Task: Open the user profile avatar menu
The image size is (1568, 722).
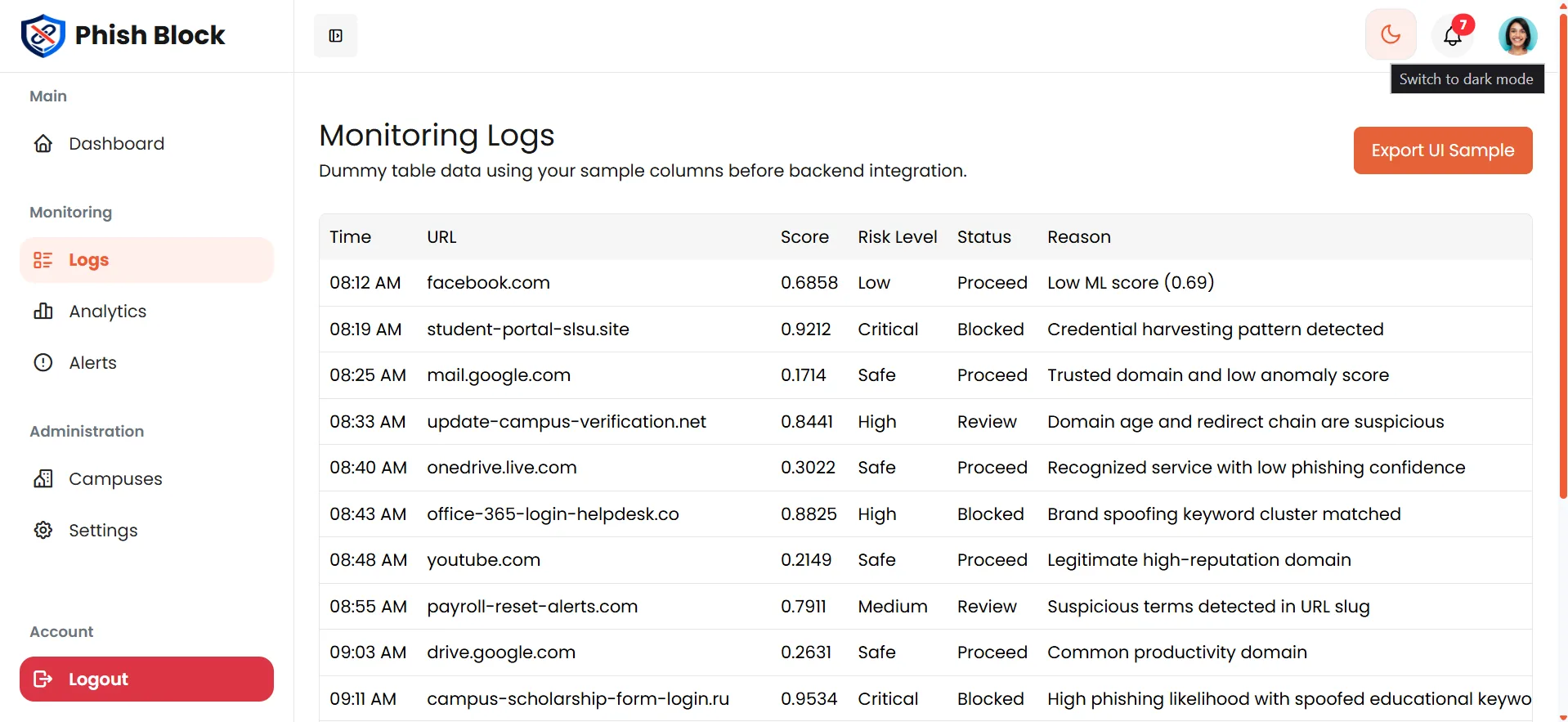Action: click(1517, 35)
